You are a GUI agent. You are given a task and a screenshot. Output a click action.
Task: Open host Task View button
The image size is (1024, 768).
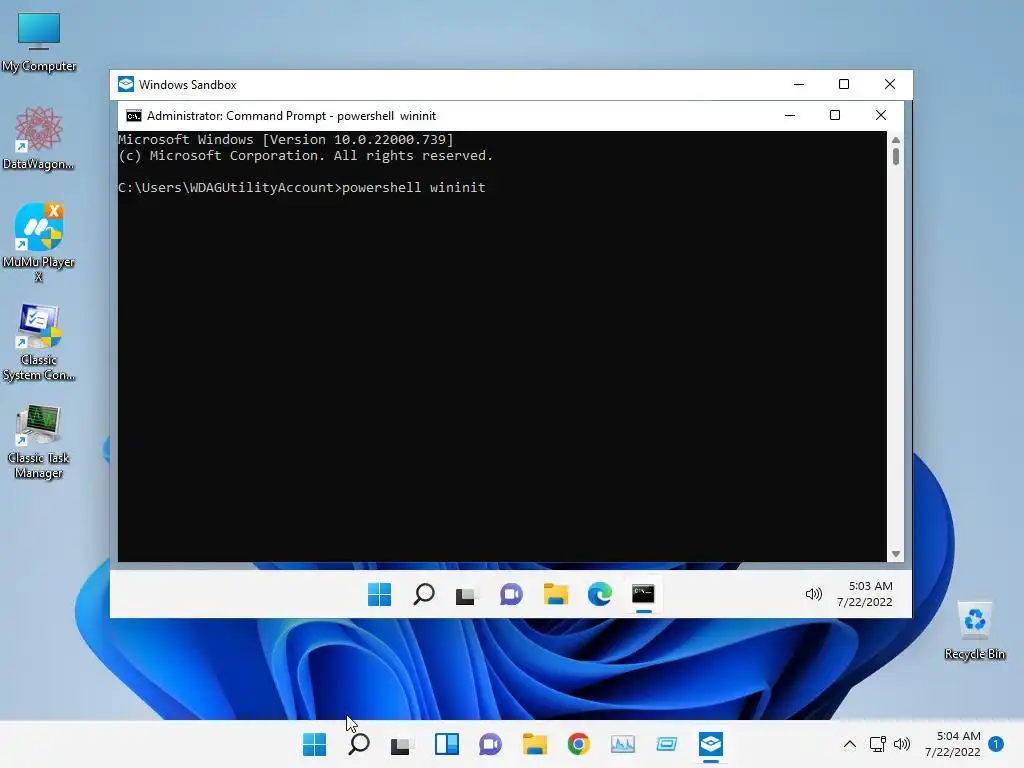(x=402, y=744)
